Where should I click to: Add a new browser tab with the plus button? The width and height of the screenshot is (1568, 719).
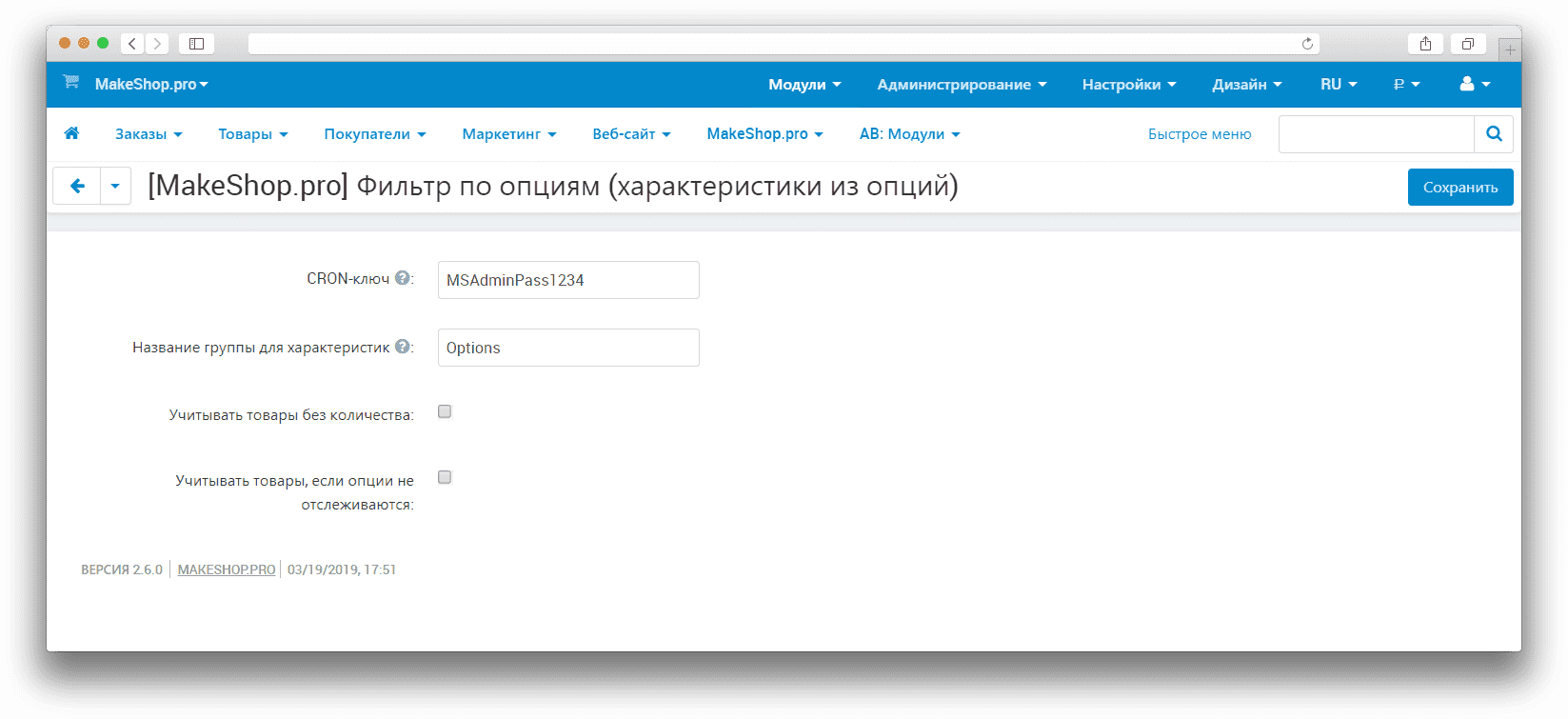tap(1510, 50)
